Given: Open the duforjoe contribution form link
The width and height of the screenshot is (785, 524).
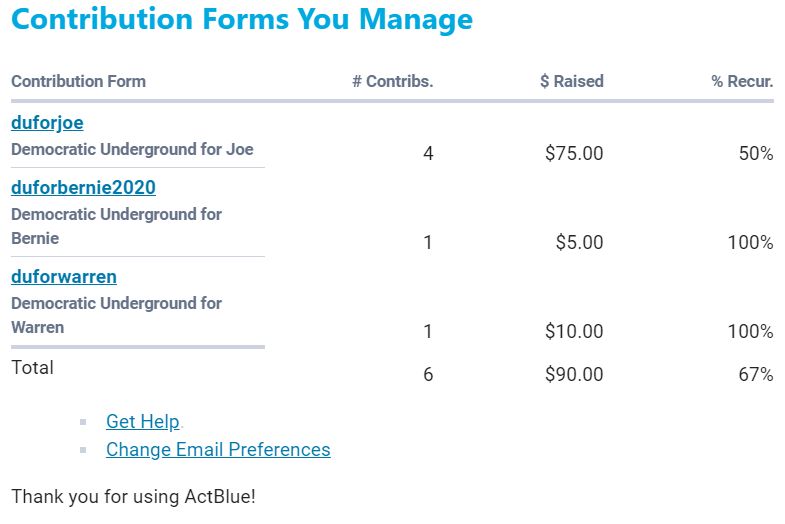Looking at the screenshot, I should [x=47, y=123].
